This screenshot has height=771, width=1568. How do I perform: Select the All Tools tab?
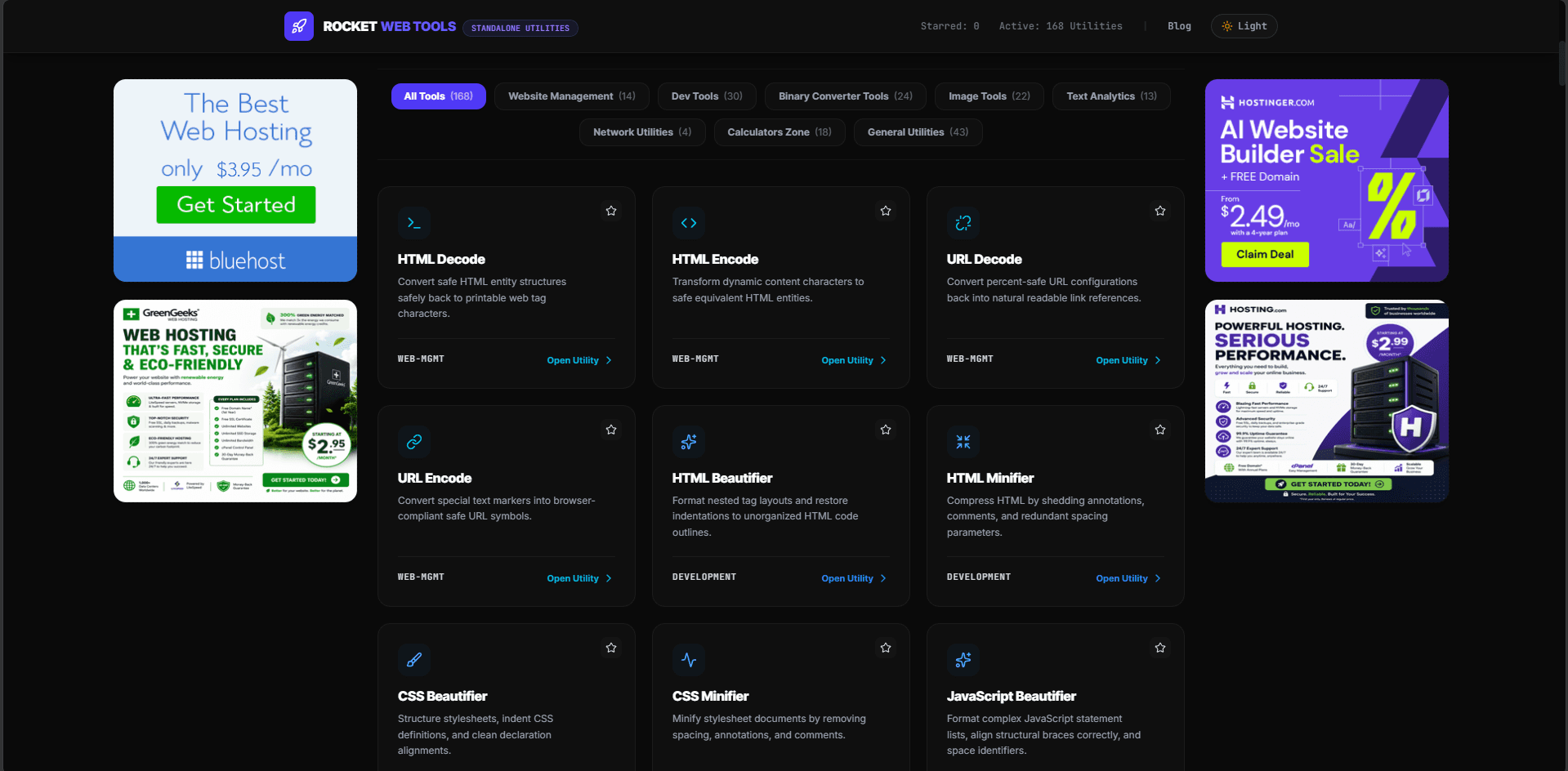[x=439, y=96]
